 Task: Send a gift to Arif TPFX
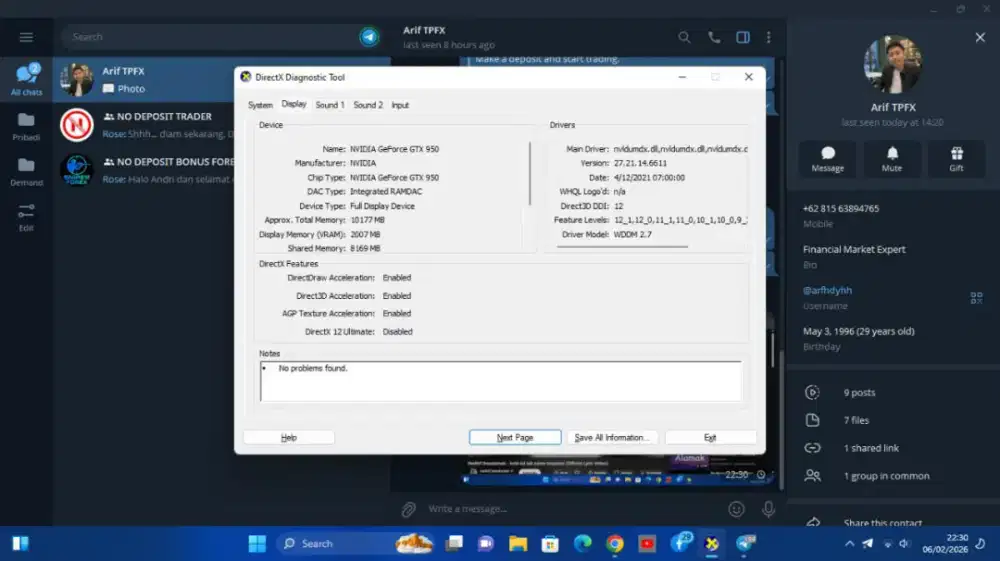956,159
